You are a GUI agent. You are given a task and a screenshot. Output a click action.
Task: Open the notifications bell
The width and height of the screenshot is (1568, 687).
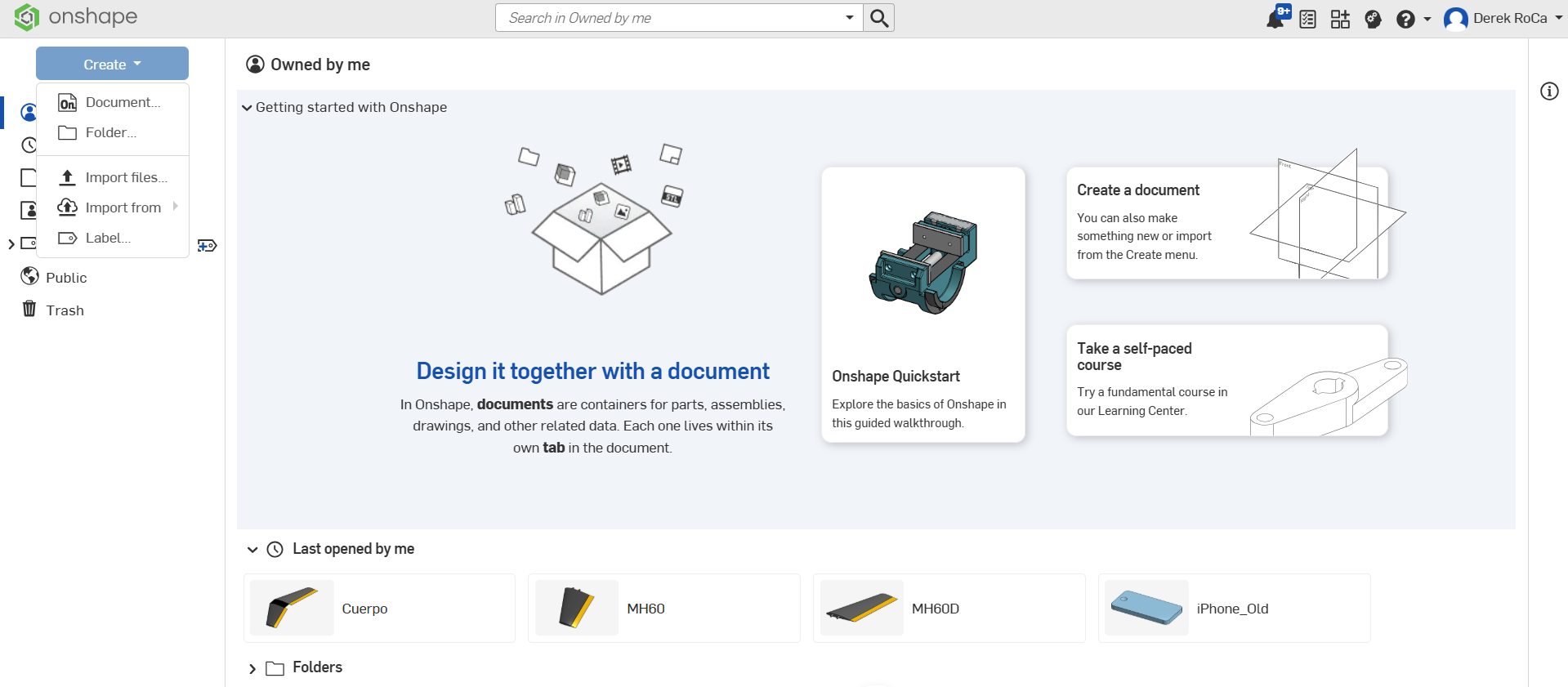pos(1277,17)
